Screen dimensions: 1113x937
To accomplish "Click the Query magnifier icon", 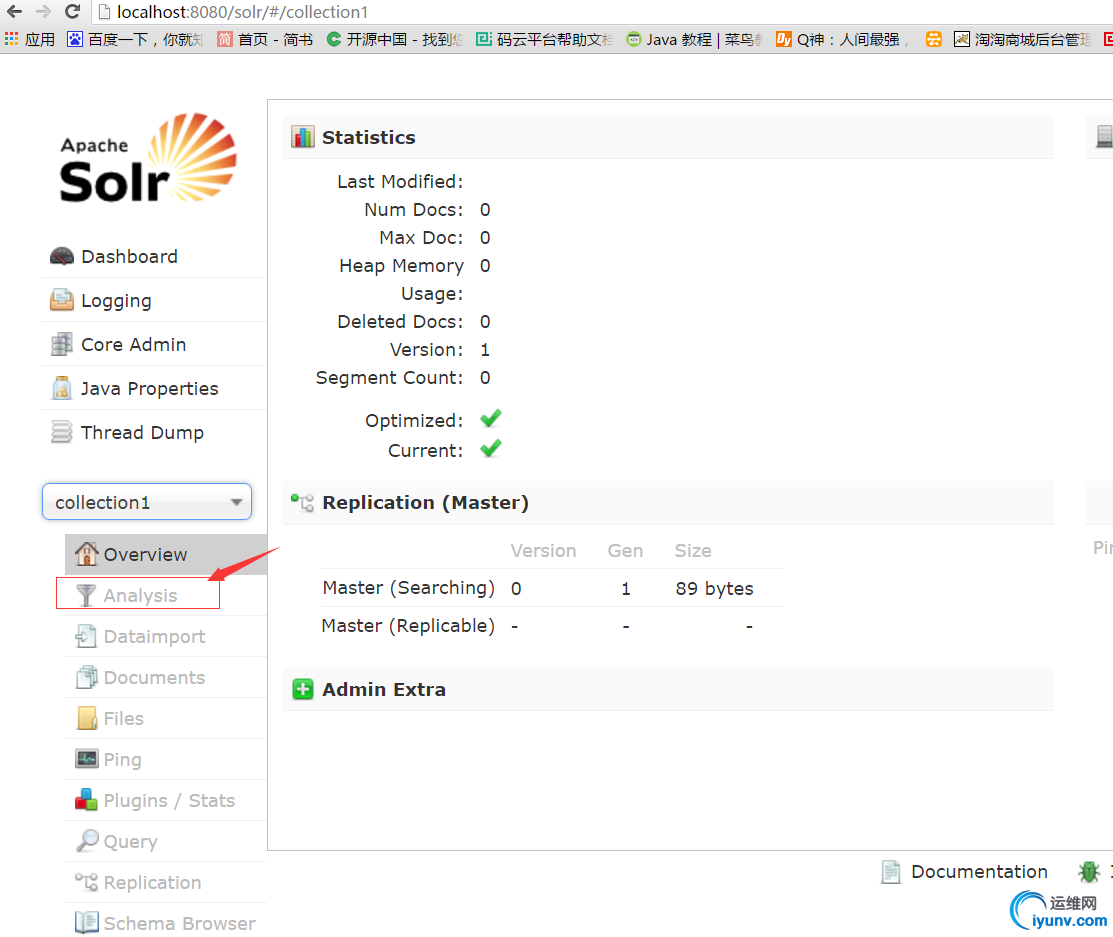I will tap(87, 840).
